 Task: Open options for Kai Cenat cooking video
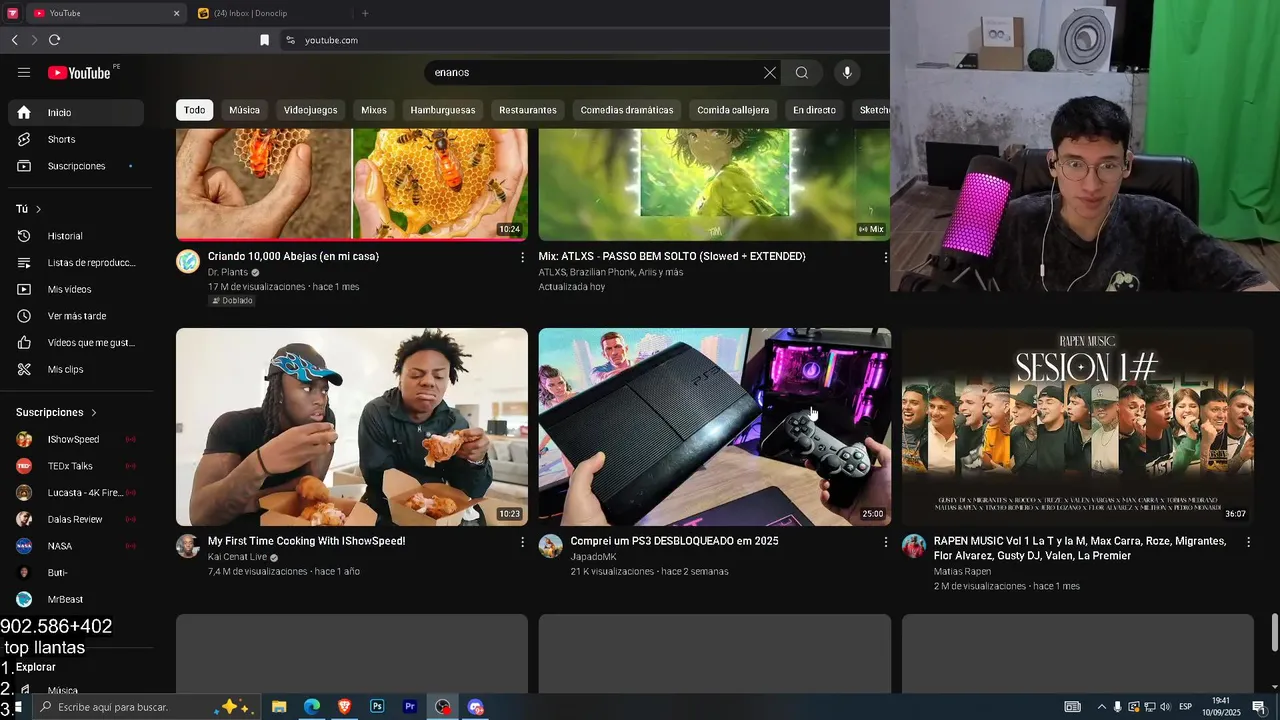tap(522, 542)
